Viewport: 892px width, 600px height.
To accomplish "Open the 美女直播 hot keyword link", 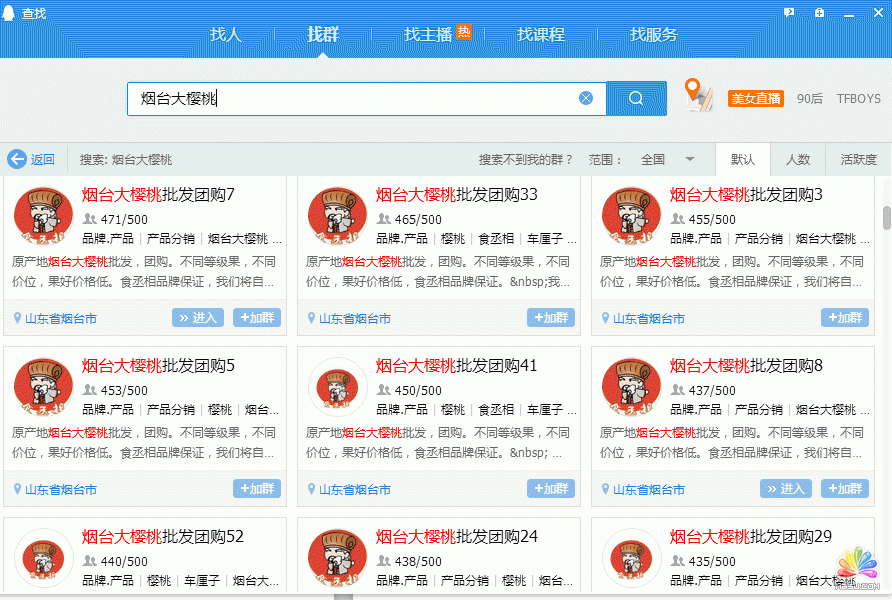I will coord(755,98).
